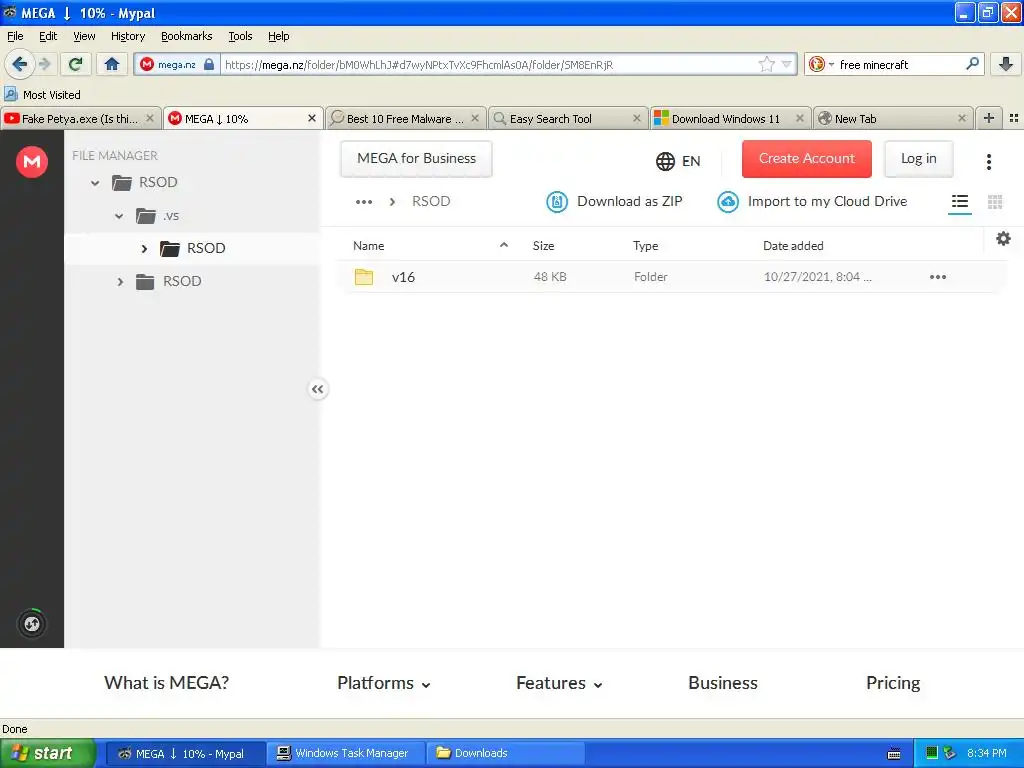The width and height of the screenshot is (1024, 768).
Task: Open the Platforms dropdown
Action: [x=383, y=683]
